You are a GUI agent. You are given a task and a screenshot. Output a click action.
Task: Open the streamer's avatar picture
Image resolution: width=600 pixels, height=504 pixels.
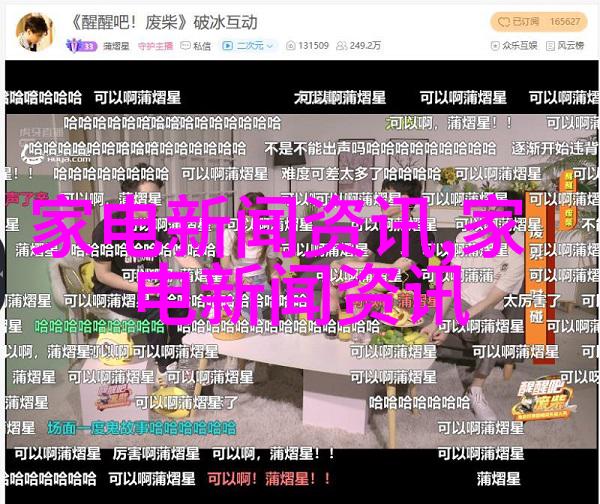34,29
